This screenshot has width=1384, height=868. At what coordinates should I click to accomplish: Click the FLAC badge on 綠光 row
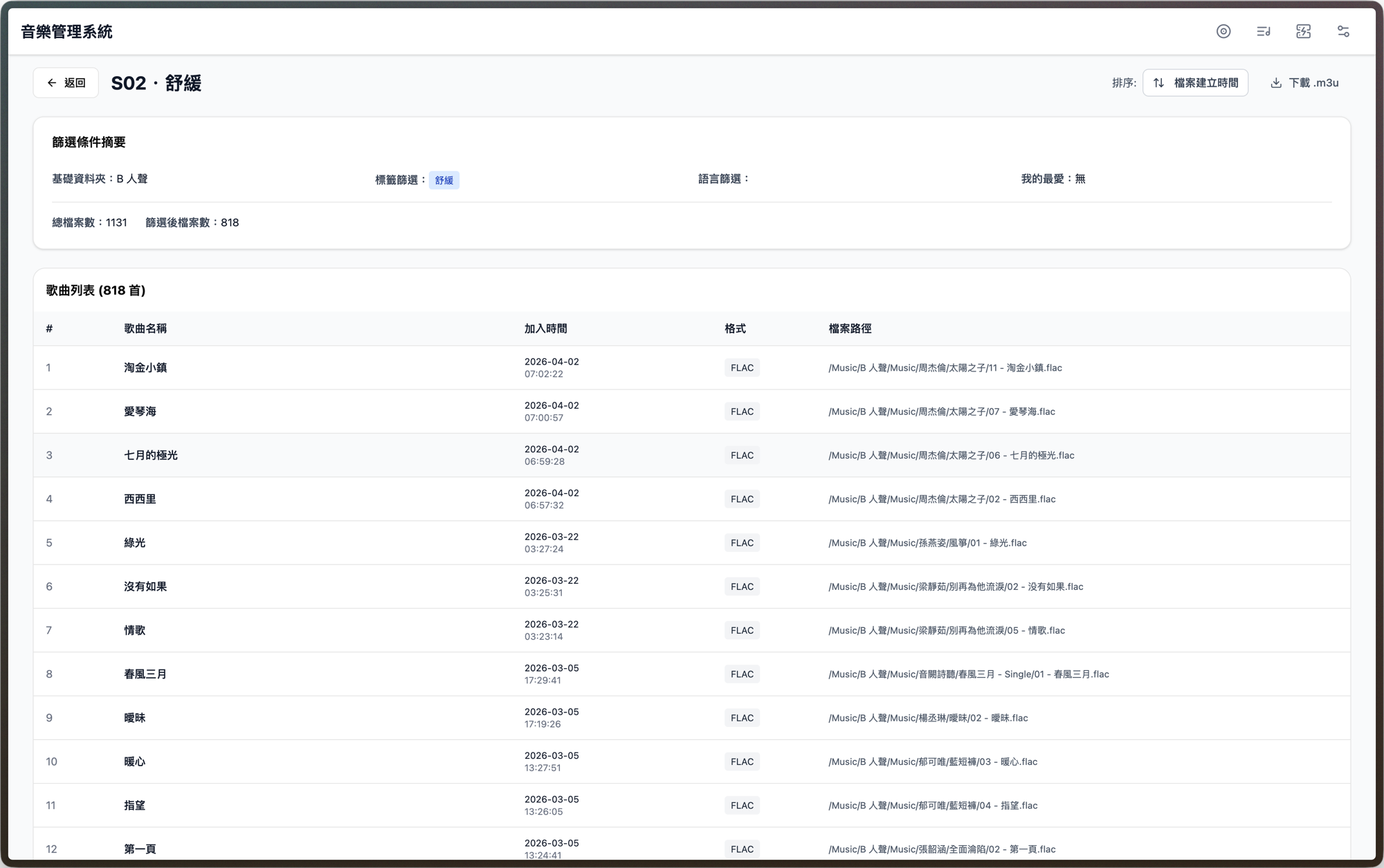742,543
